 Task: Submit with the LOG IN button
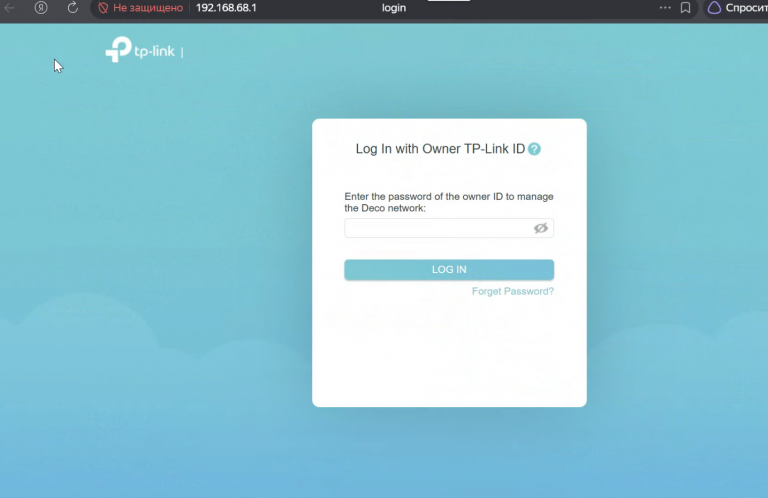pyautogui.click(x=449, y=270)
